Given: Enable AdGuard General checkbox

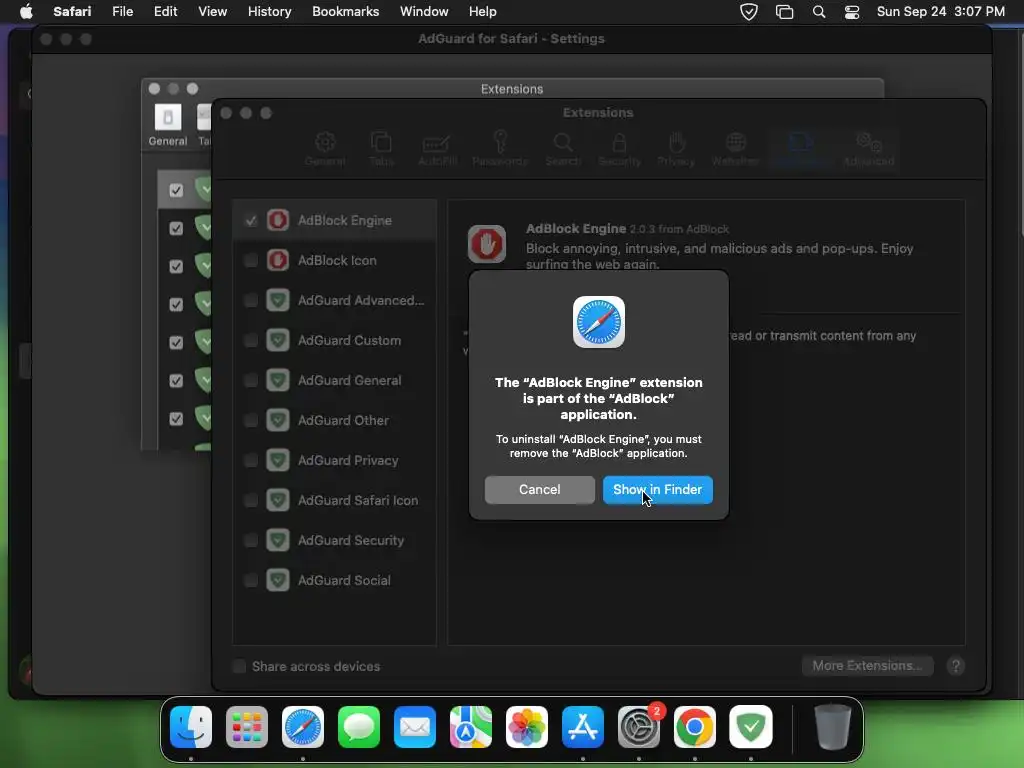Looking at the screenshot, I should 251,380.
